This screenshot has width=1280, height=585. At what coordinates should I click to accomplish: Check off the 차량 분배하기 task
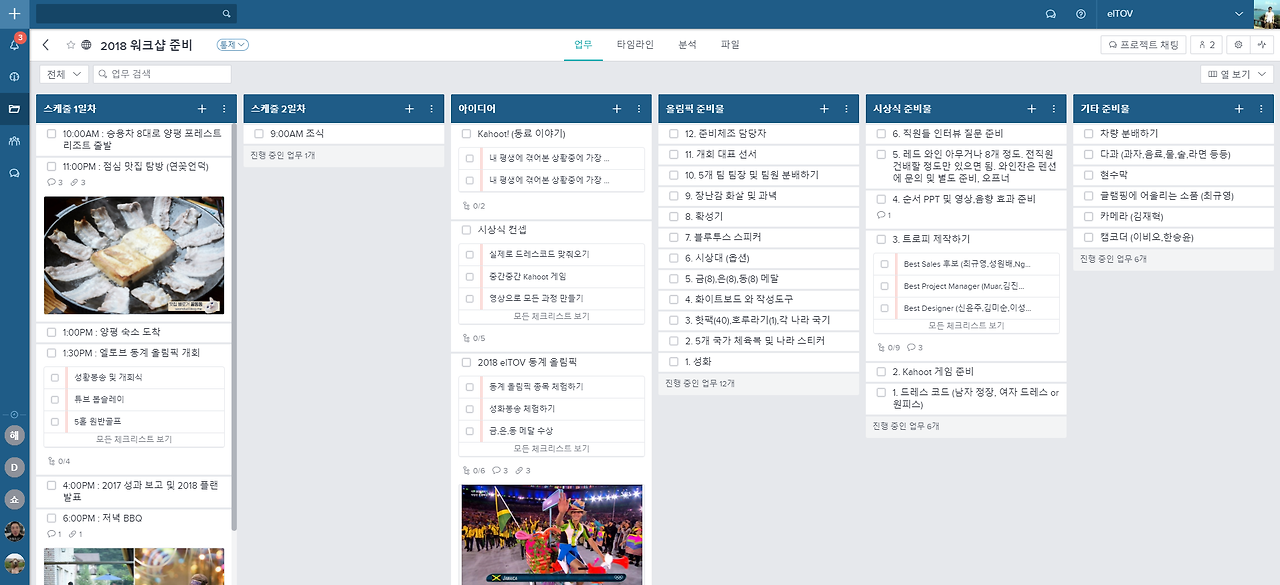tap(1089, 133)
